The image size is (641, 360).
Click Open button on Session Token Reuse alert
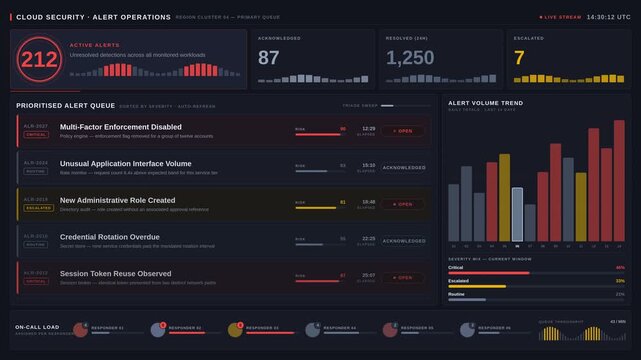coord(403,278)
